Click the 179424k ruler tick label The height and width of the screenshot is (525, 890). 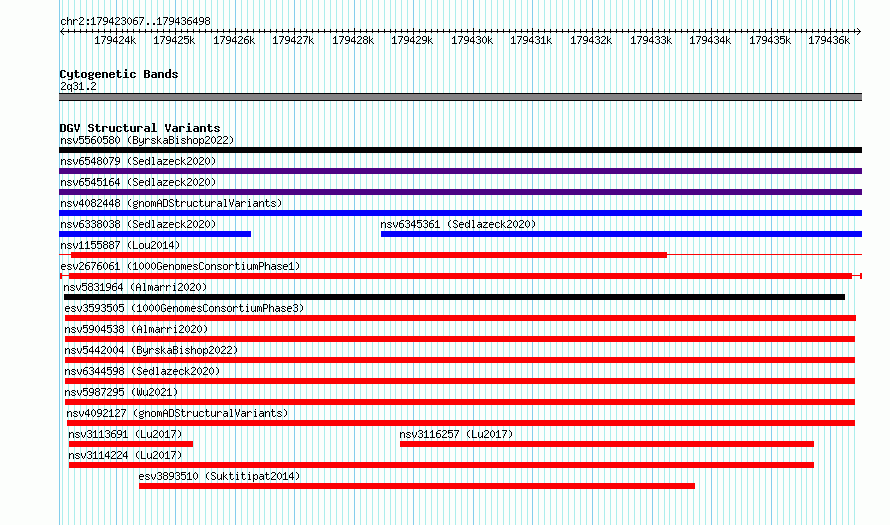(x=115, y=40)
